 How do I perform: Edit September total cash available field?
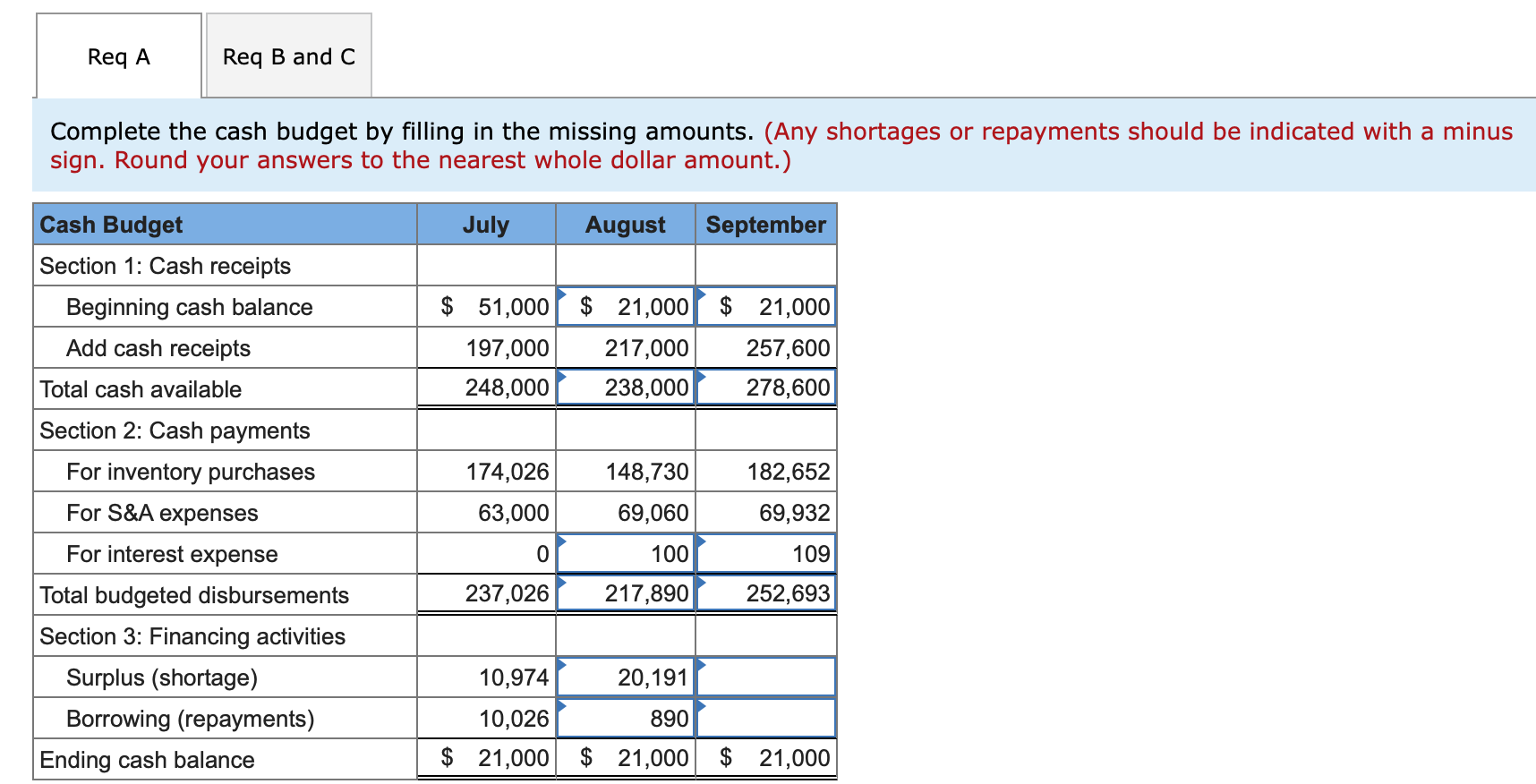[766, 388]
